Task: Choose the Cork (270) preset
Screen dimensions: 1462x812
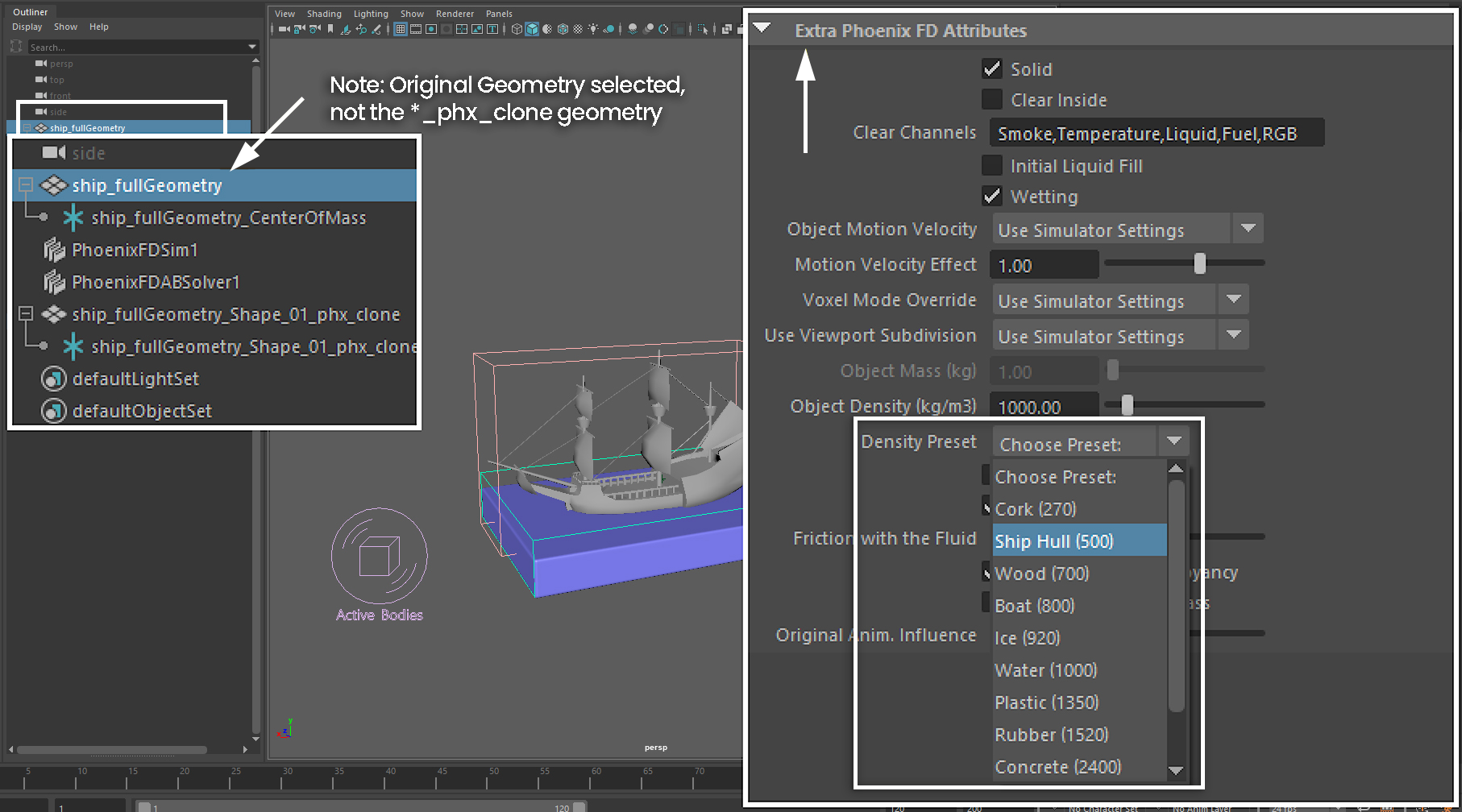Action: [1080, 508]
